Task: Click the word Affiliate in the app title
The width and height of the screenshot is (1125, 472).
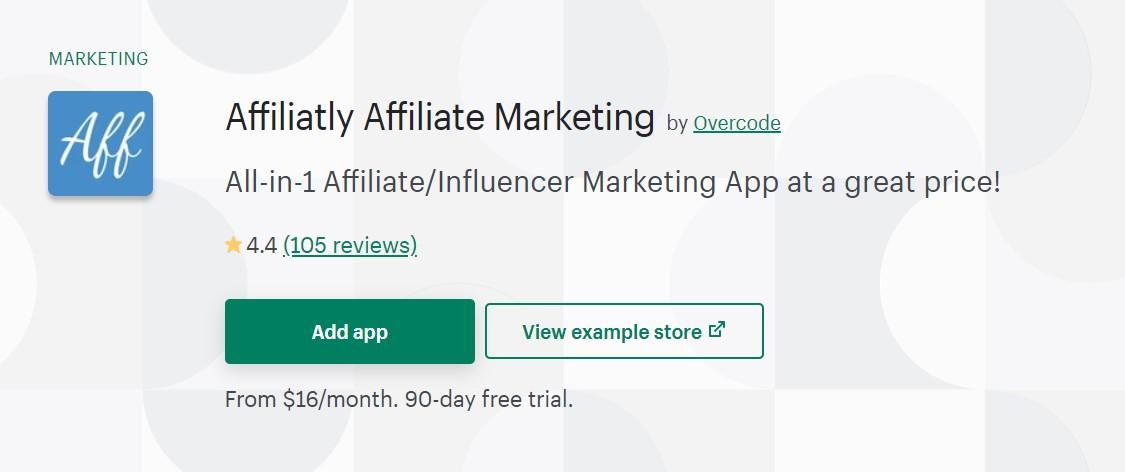Action: 424,117
